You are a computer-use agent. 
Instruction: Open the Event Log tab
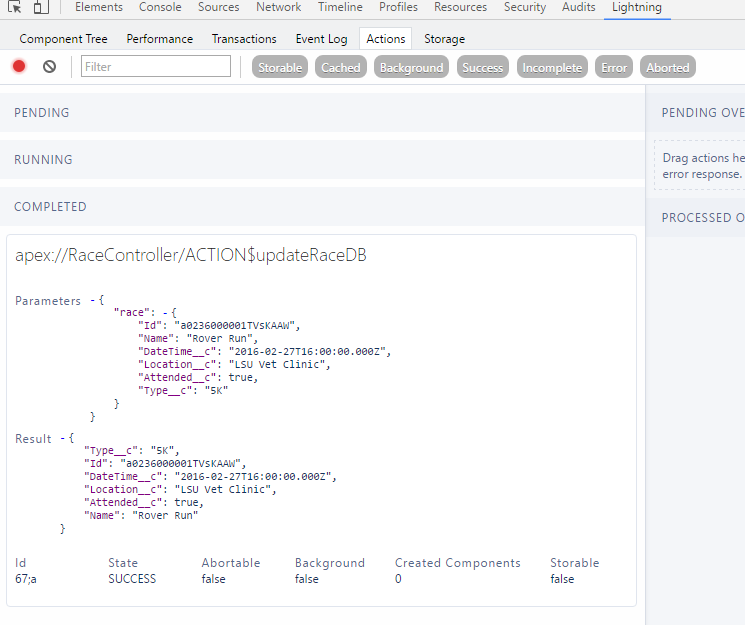321,39
